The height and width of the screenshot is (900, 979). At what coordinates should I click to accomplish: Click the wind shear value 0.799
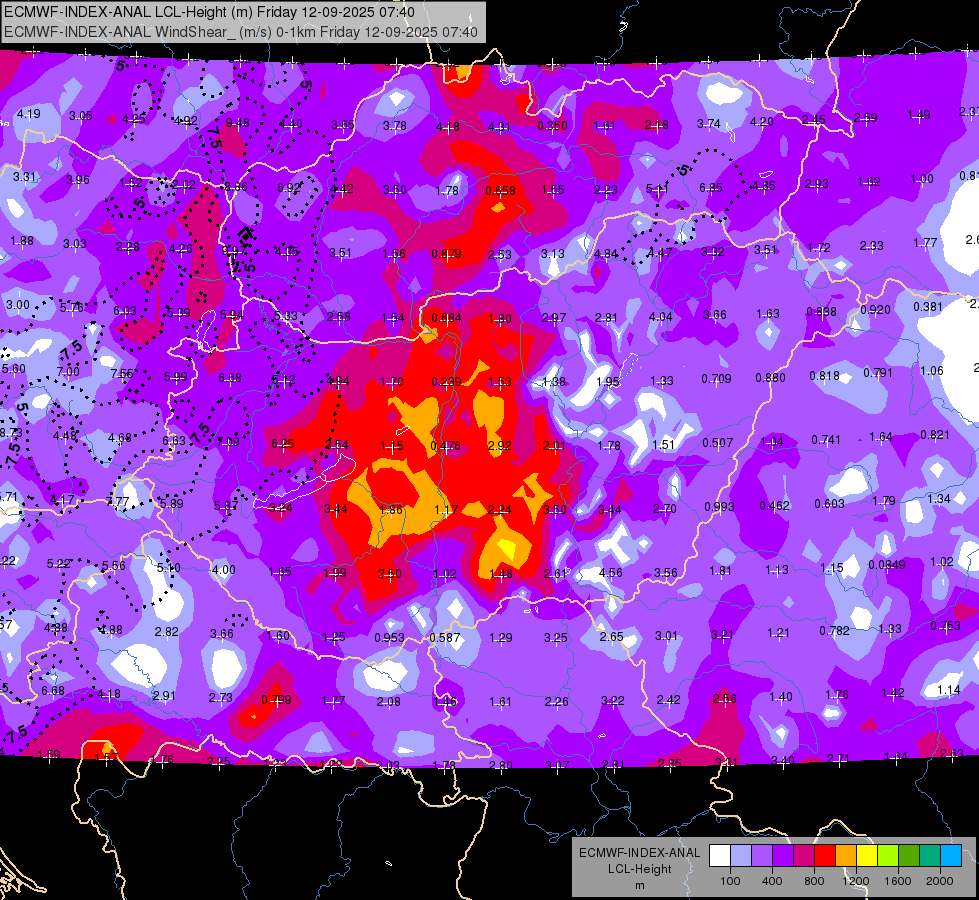pos(277,700)
